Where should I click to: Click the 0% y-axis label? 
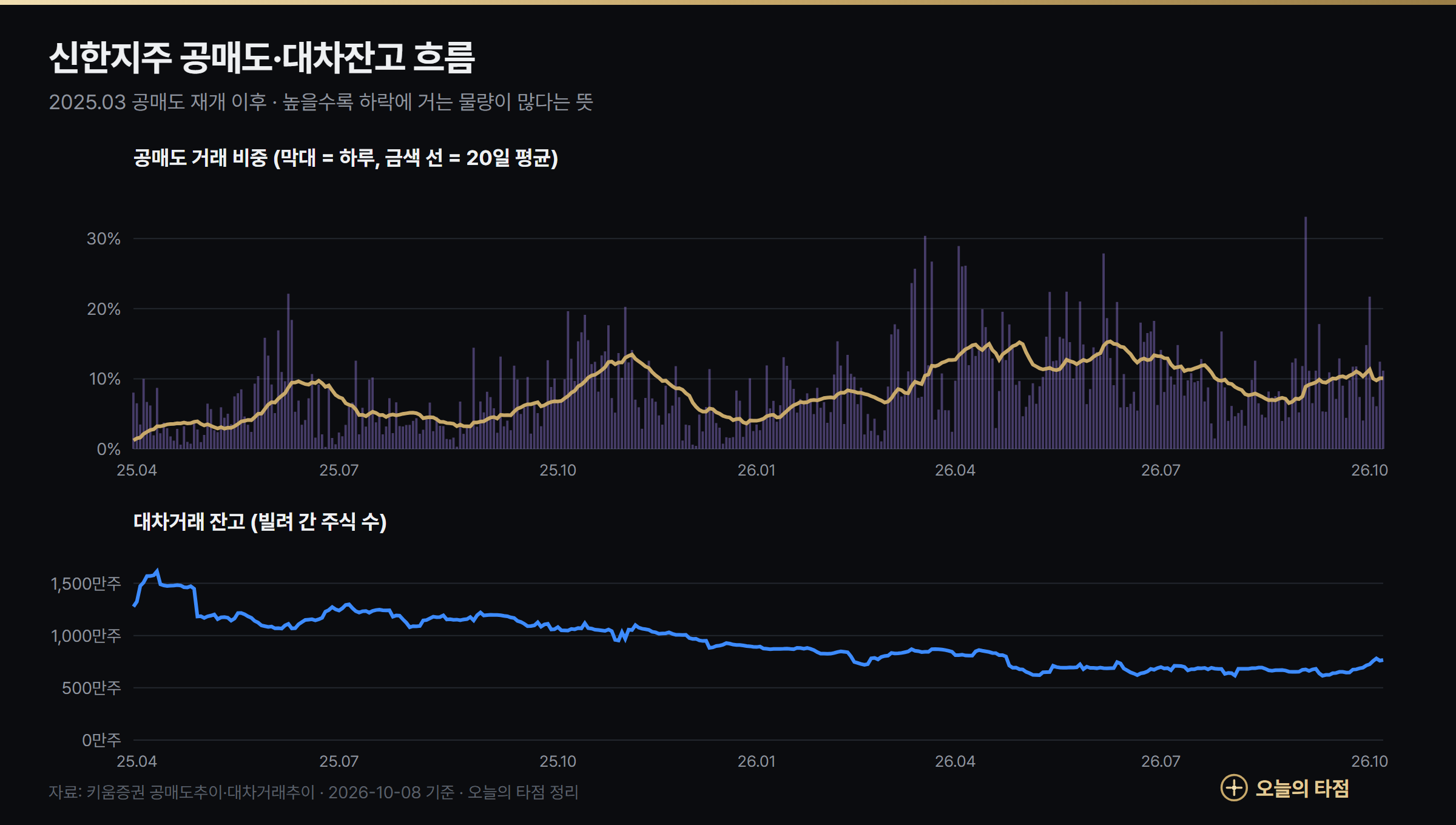109,450
